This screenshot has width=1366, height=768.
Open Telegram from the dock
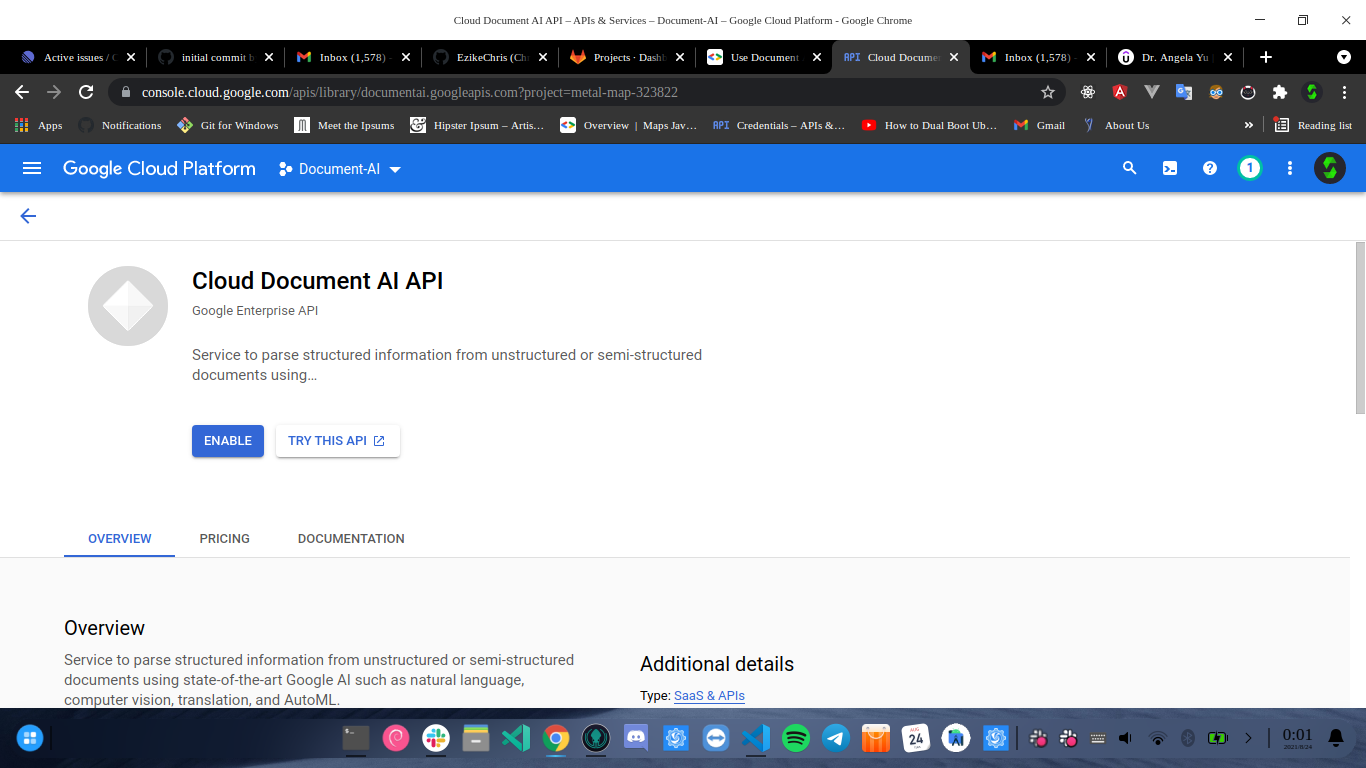pos(836,739)
